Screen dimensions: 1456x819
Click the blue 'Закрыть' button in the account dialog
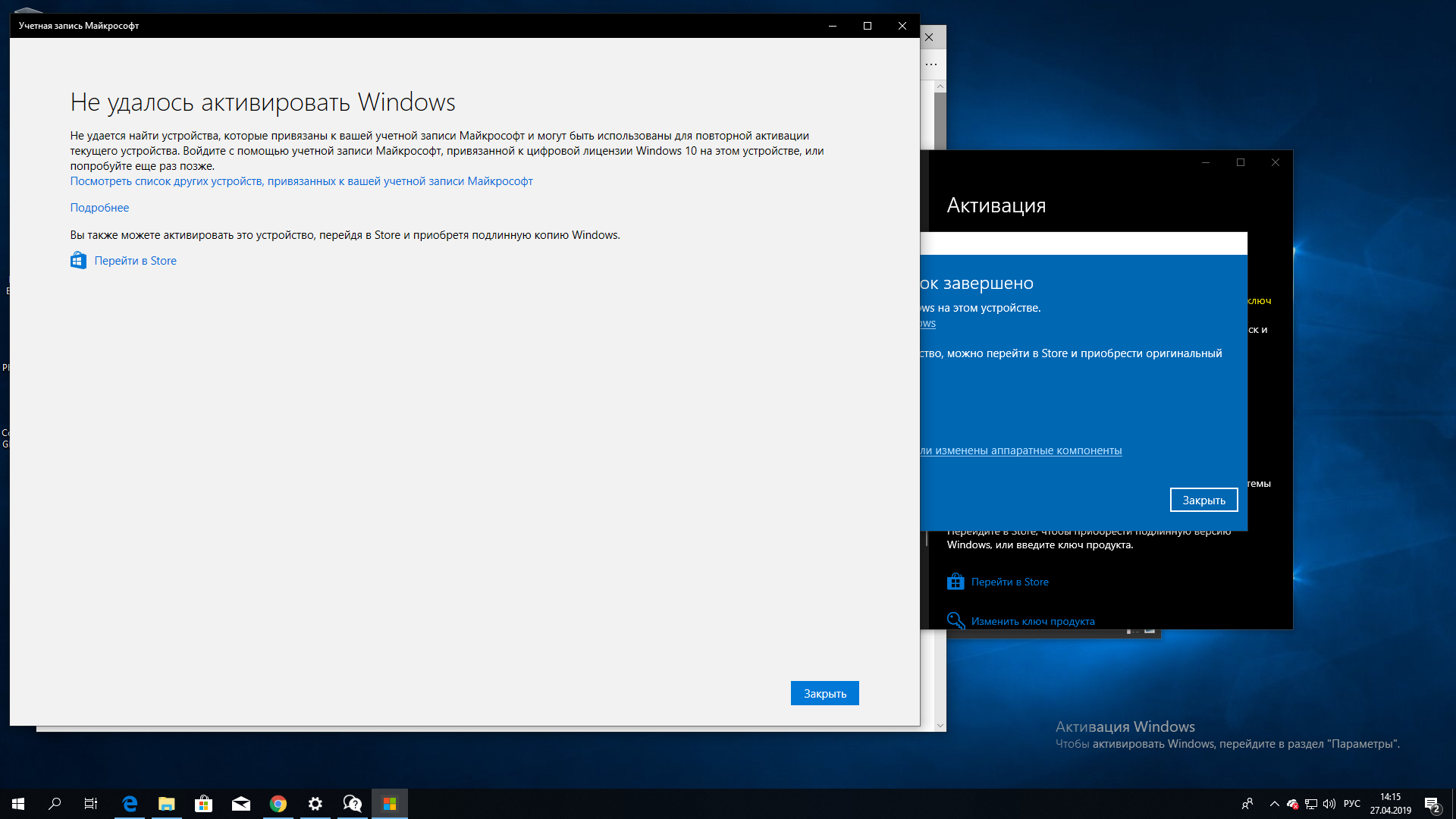pyautogui.click(x=824, y=693)
